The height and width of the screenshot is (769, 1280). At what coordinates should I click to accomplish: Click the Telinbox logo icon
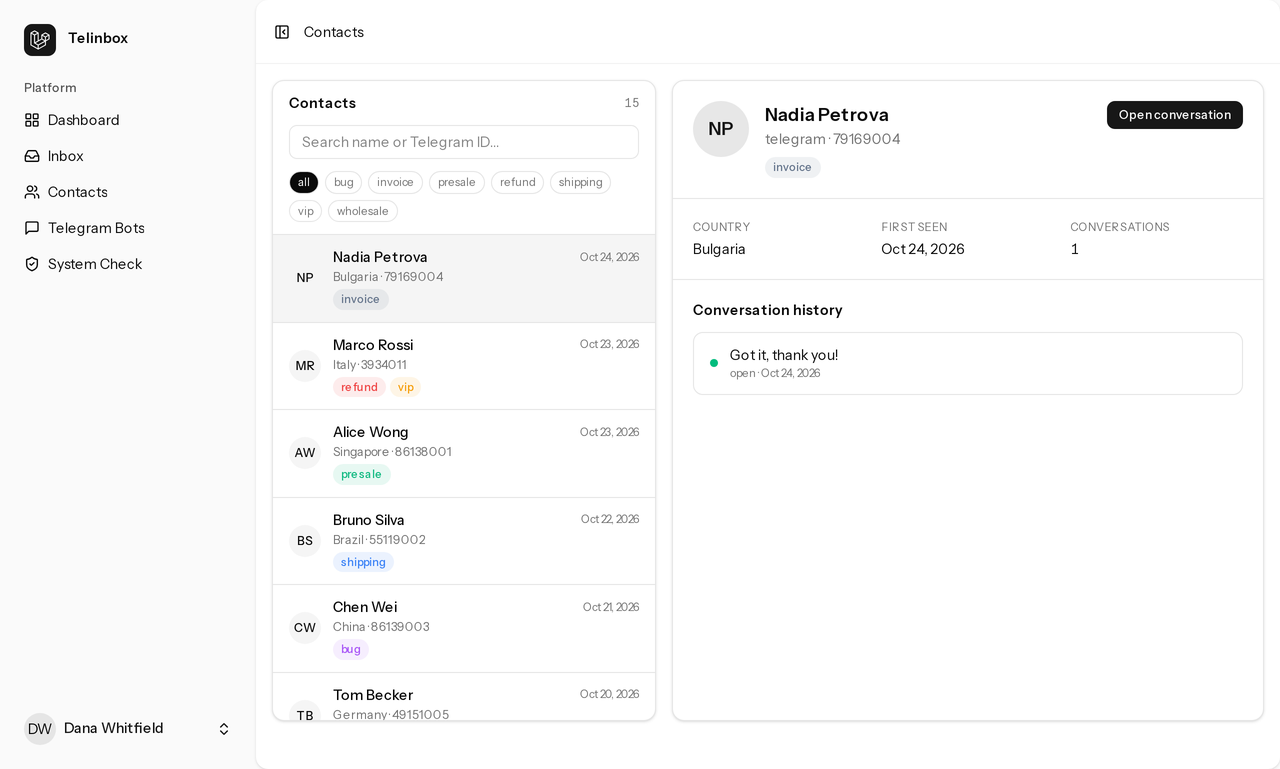pos(40,40)
